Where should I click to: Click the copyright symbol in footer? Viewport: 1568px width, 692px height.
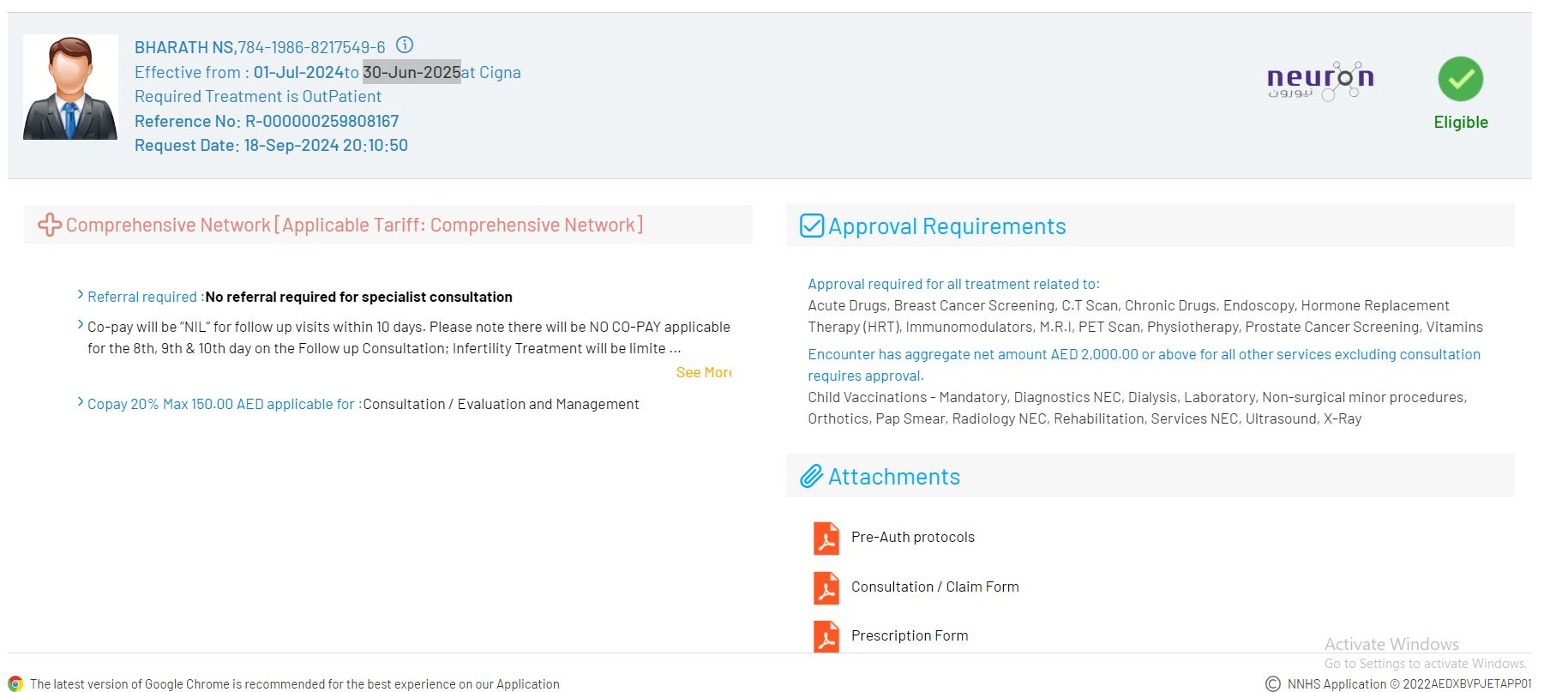click(x=1273, y=683)
